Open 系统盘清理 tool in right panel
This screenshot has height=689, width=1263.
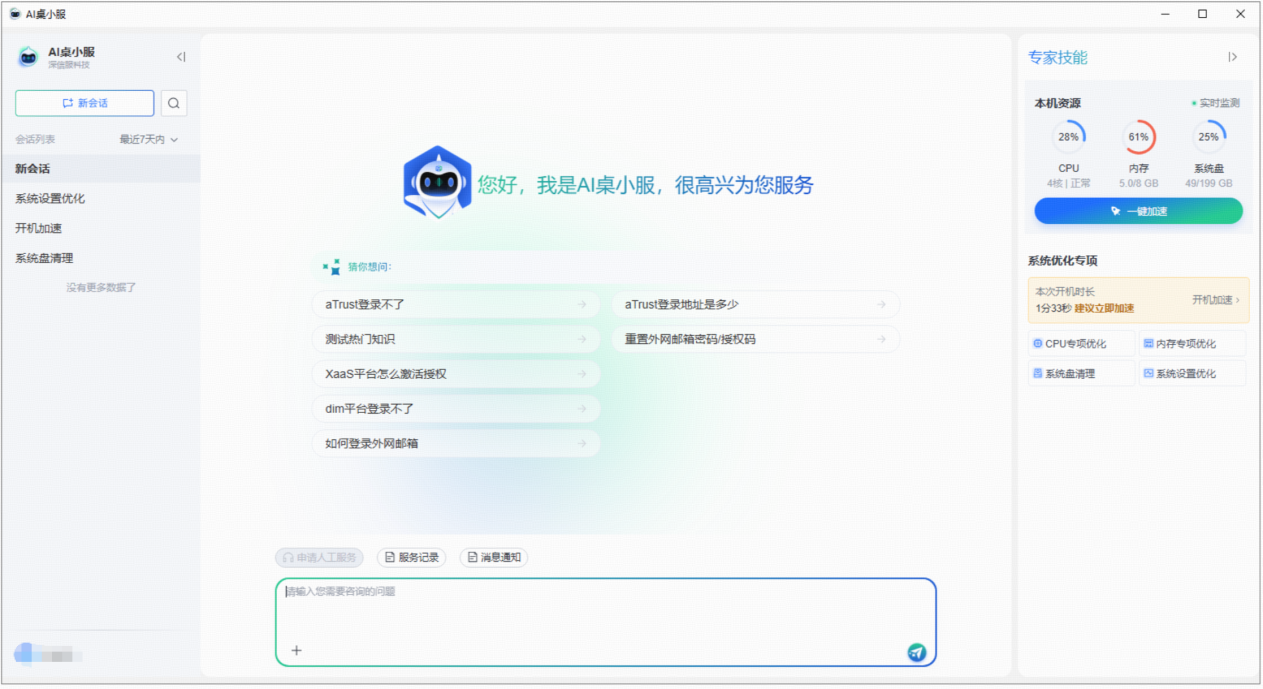pyautogui.click(x=1081, y=373)
